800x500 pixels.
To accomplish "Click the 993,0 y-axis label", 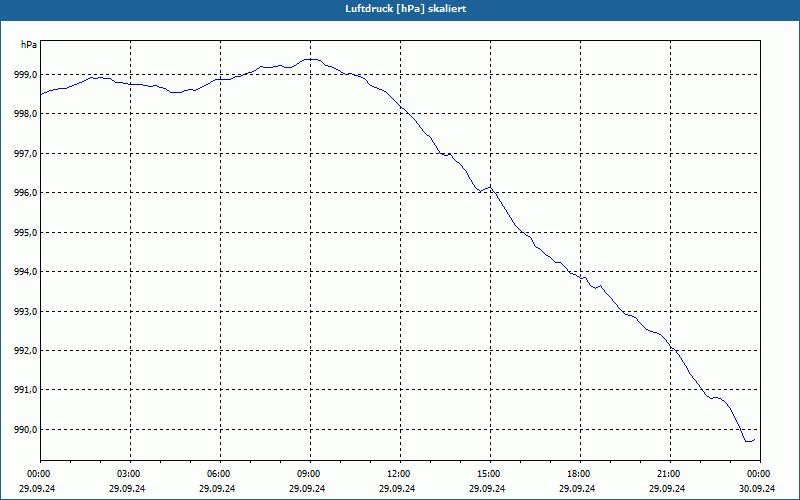I will pyautogui.click(x=26, y=311).
